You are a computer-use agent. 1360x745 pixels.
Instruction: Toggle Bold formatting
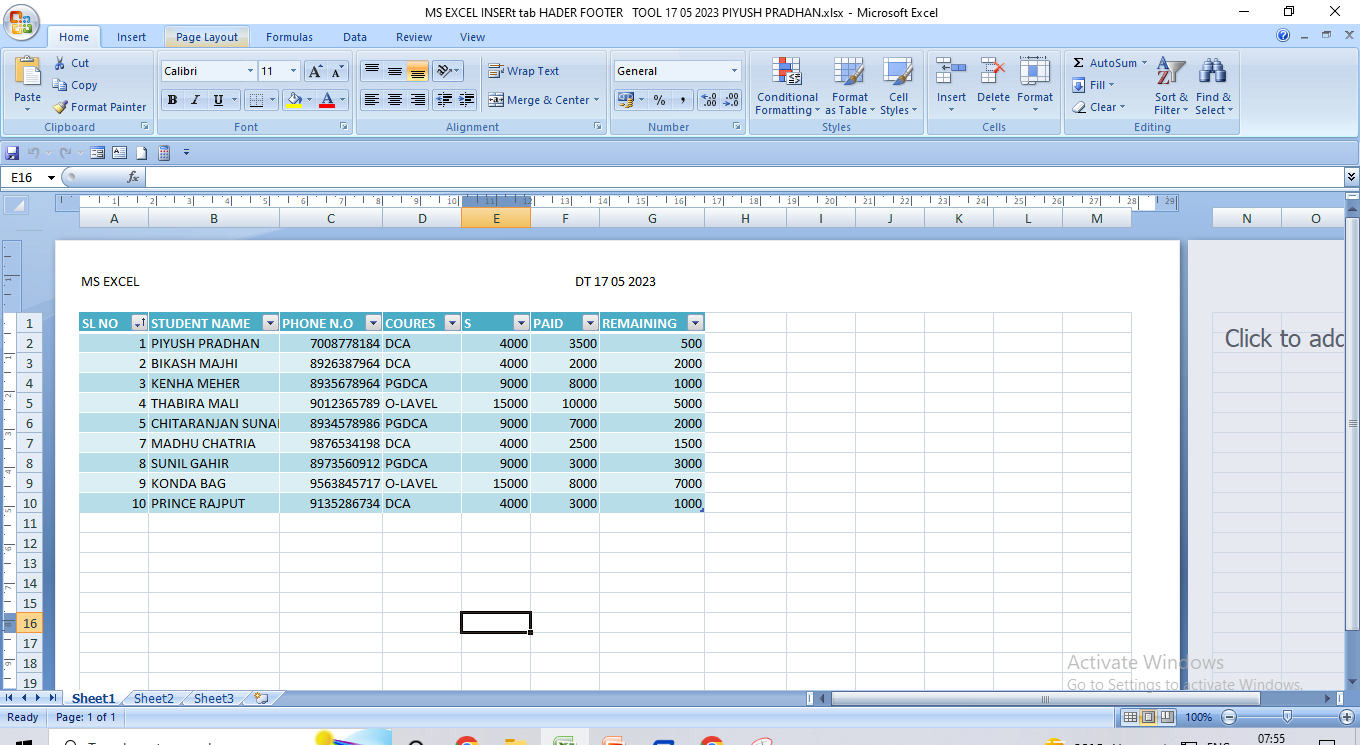pos(172,100)
